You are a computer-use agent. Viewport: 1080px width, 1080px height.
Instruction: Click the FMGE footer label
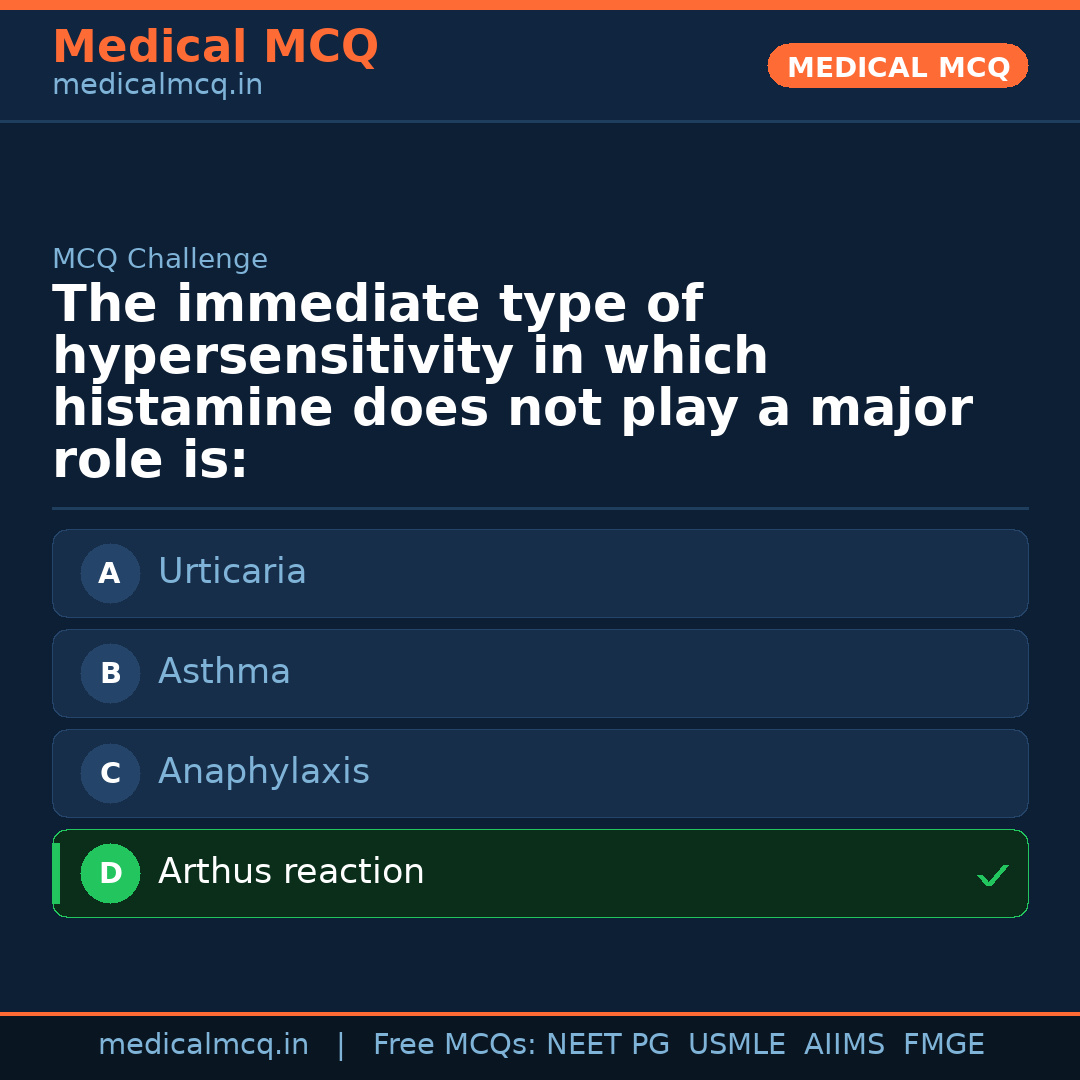point(943,1045)
